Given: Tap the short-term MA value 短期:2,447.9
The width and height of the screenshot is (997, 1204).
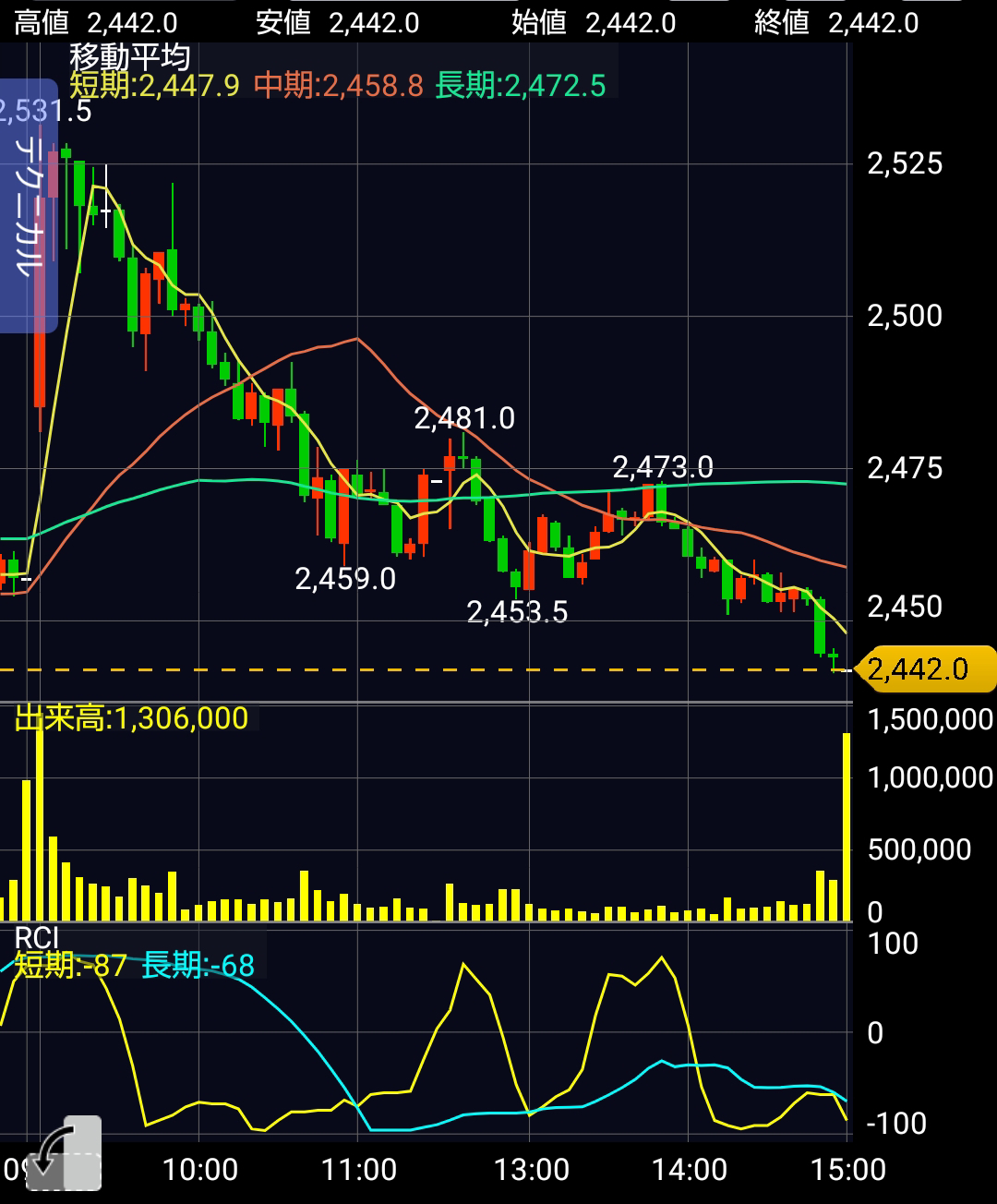Looking at the screenshot, I should [154, 86].
